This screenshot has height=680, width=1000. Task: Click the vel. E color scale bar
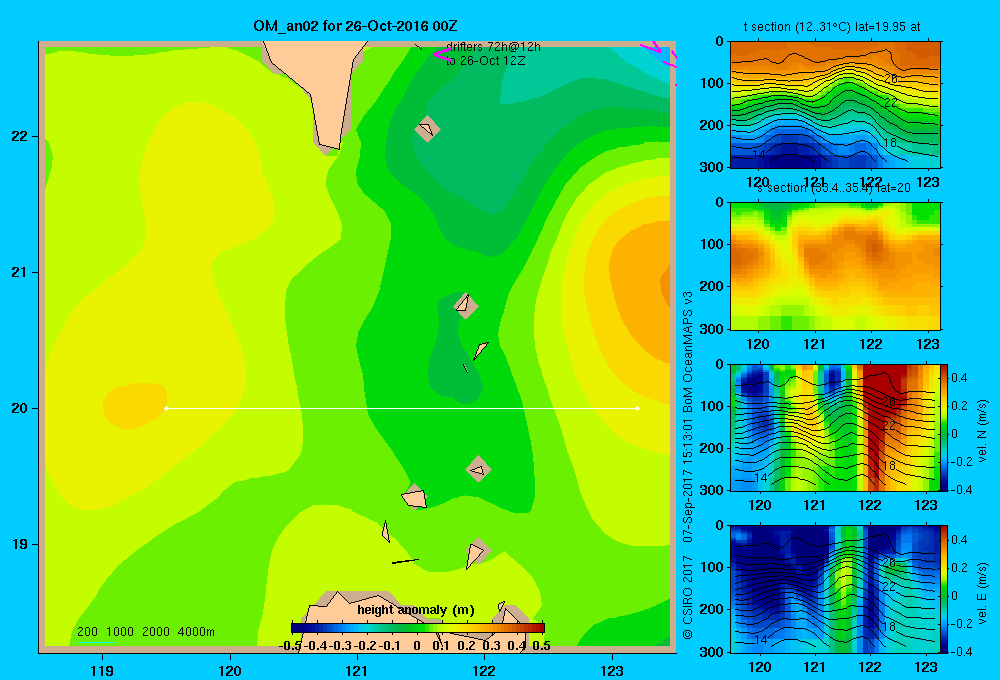pyautogui.click(x=944, y=589)
